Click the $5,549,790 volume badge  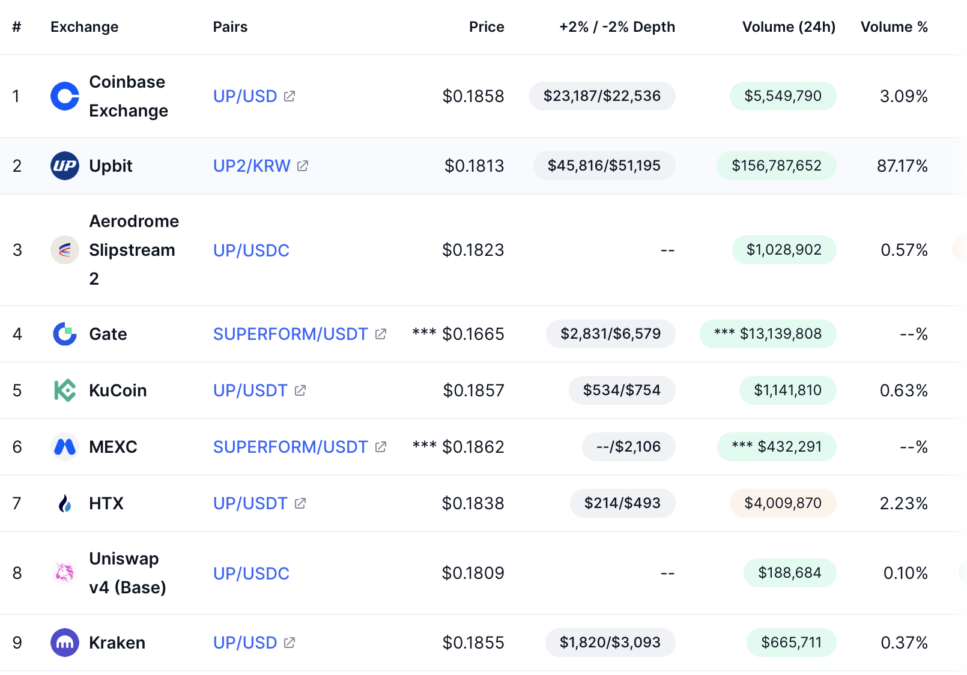(783, 96)
